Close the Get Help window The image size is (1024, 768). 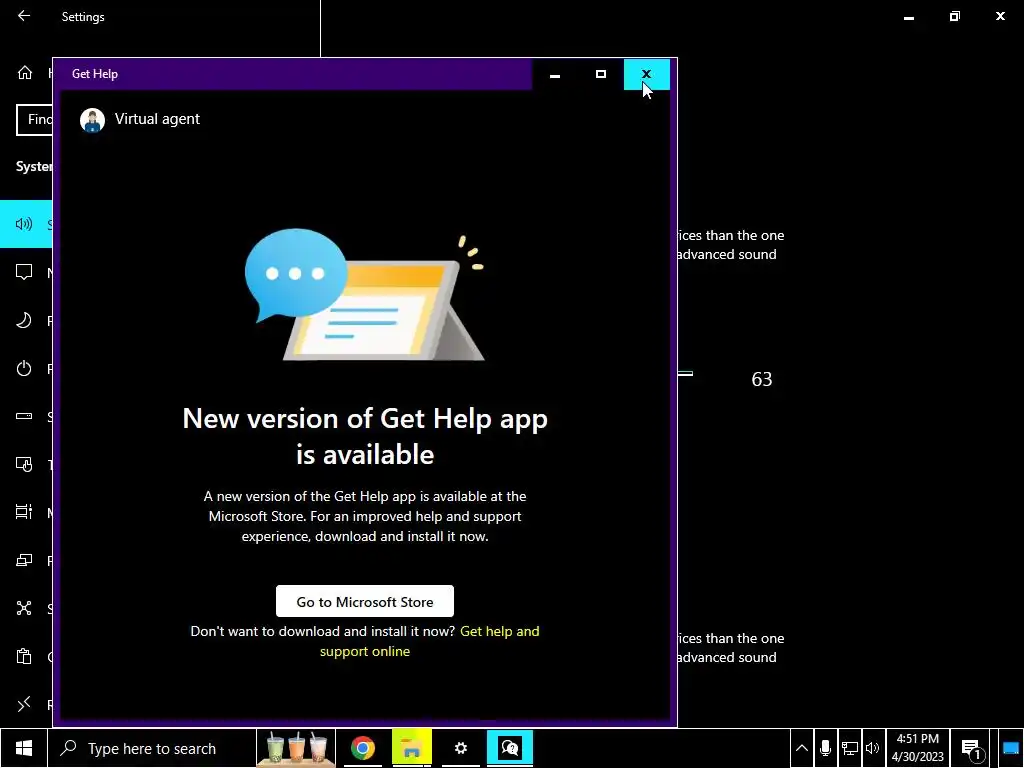[646, 74]
